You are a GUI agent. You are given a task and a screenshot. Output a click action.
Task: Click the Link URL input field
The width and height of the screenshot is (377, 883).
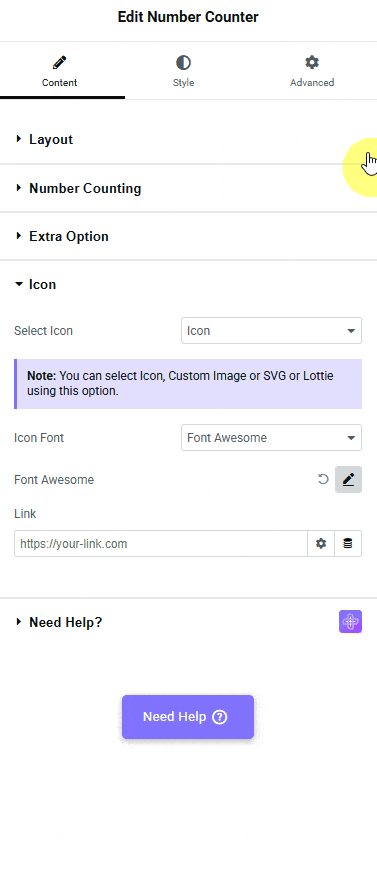point(161,544)
